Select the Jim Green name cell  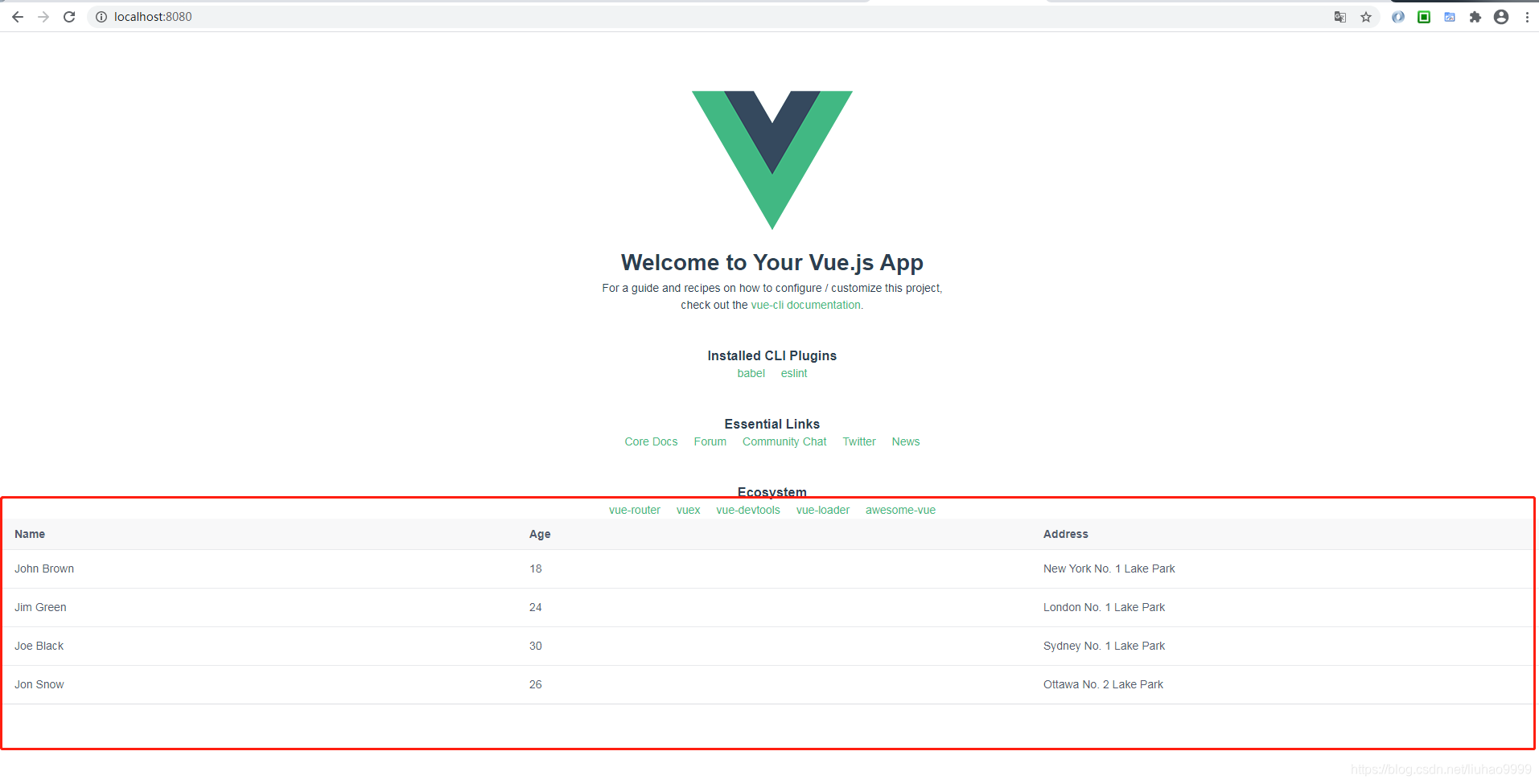click(x=40, y=608)
